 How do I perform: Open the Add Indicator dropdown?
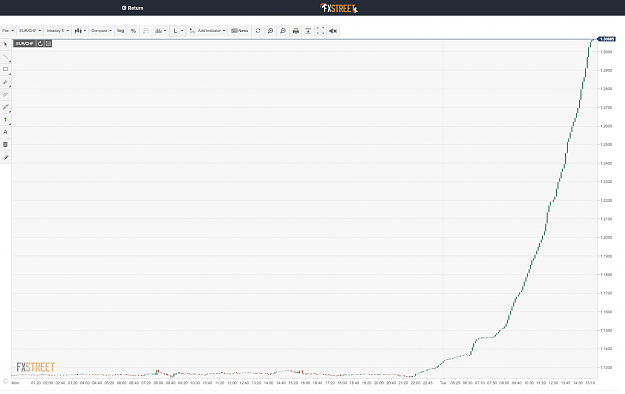coord(207,31)
